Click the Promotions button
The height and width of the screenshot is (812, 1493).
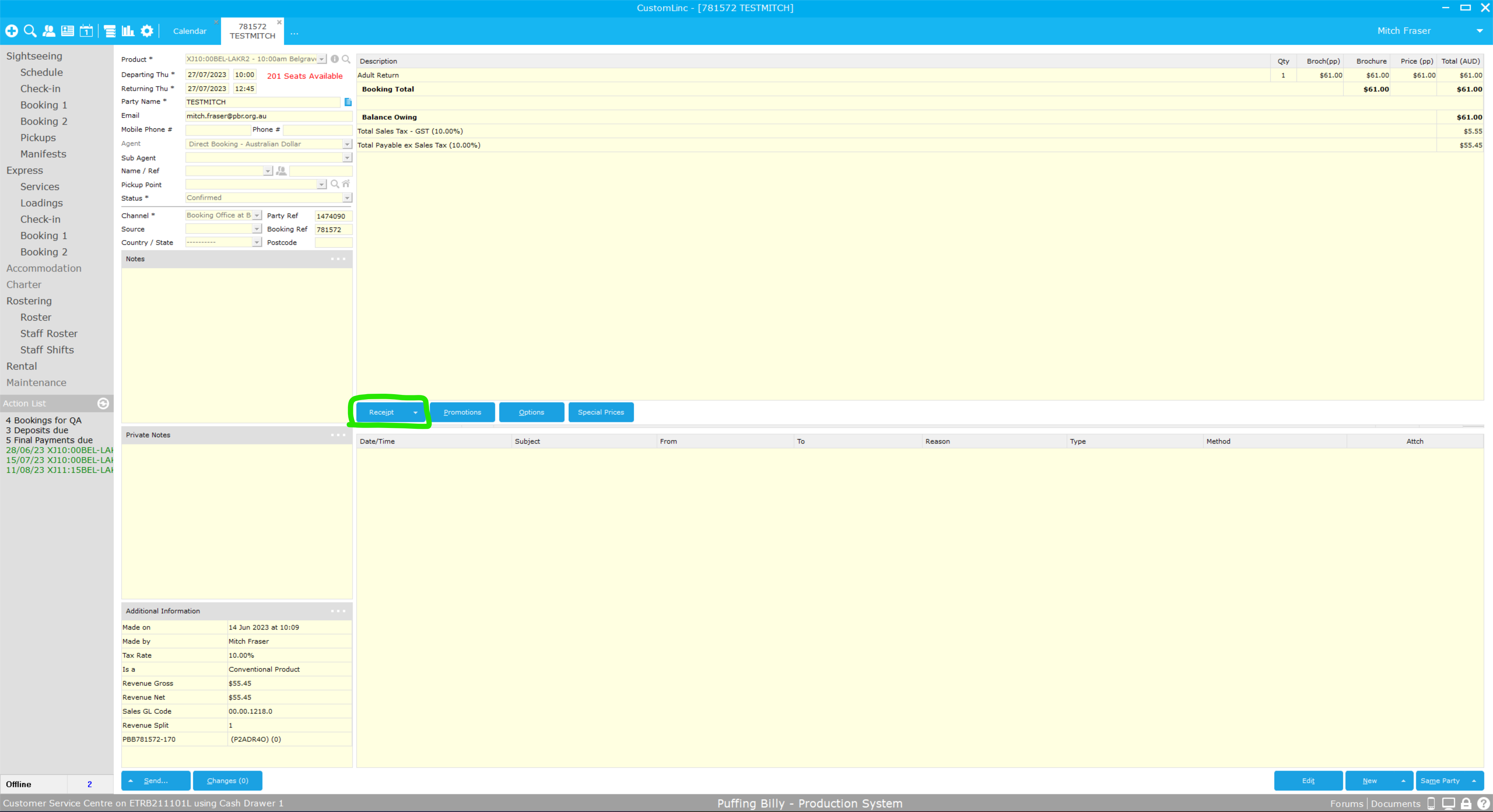[463, 413]
